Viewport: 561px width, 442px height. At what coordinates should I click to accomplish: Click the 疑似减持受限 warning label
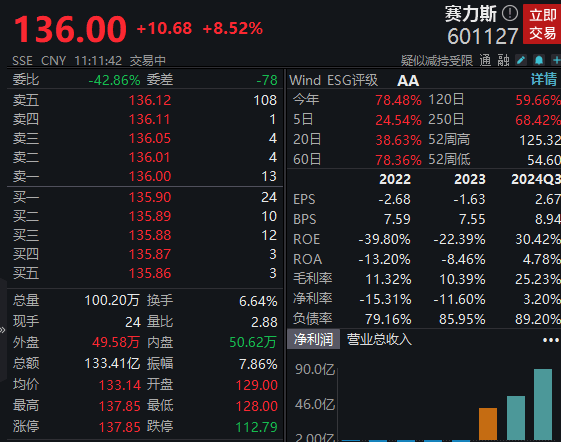coord(437,60)
